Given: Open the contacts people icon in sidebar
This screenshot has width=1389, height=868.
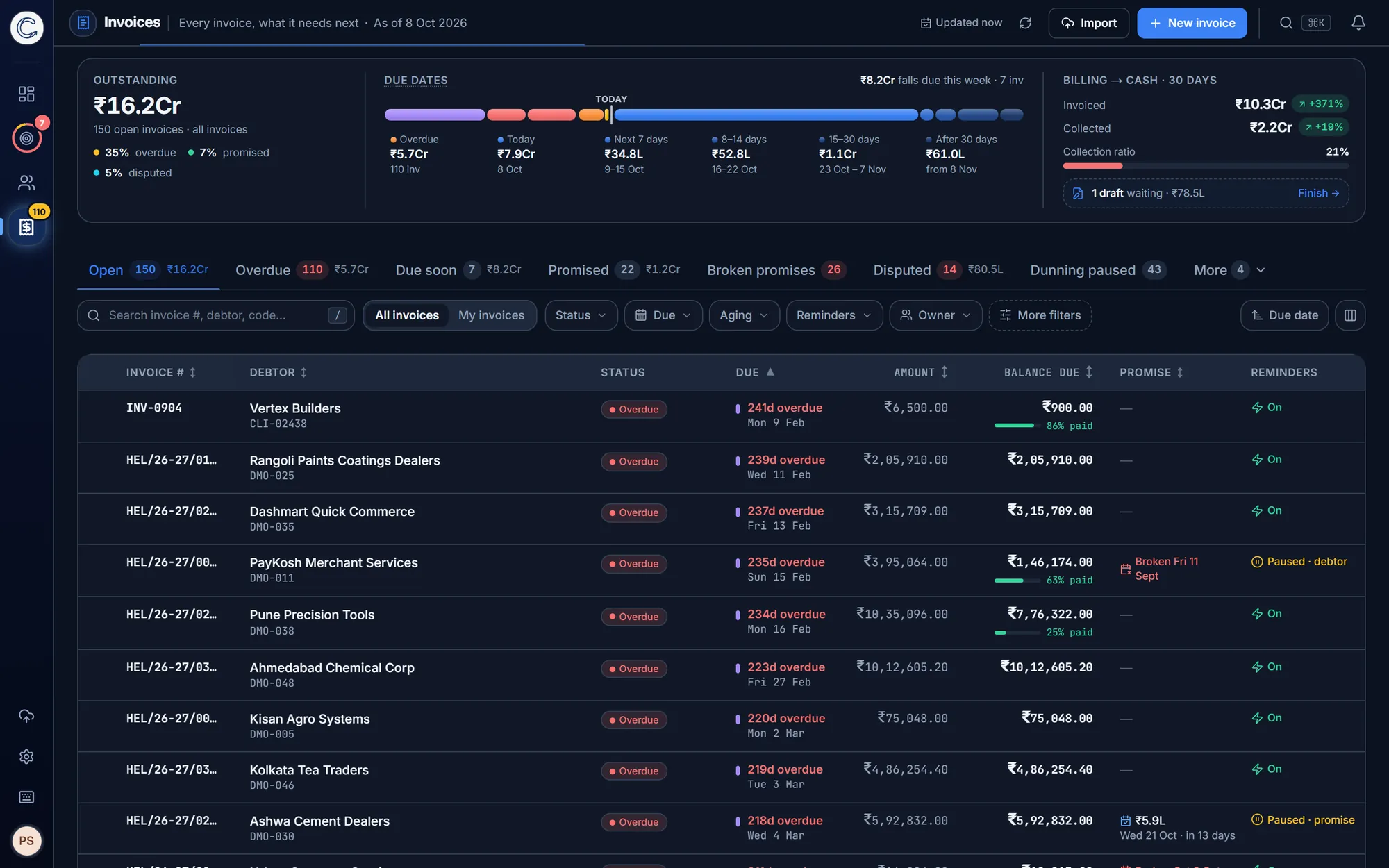Looking at the screenshot, I should pyautogui.click(x=26, y=183).
